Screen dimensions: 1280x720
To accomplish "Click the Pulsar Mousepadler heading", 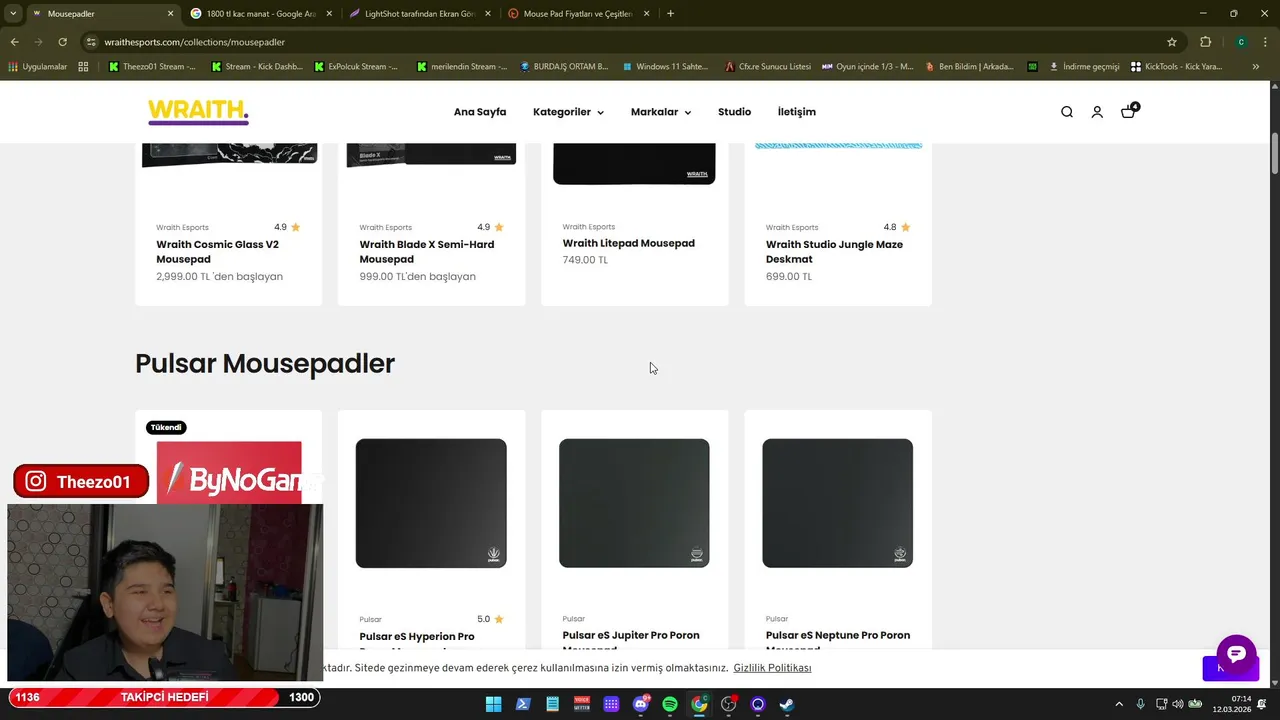I will tap(265, 363).
